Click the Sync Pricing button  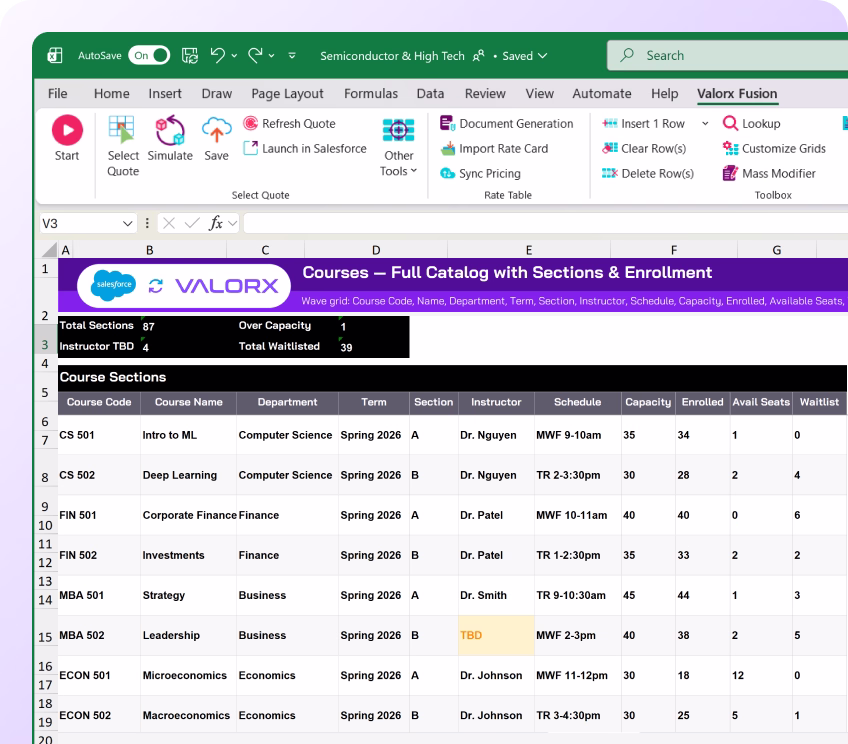coord(480,173)
